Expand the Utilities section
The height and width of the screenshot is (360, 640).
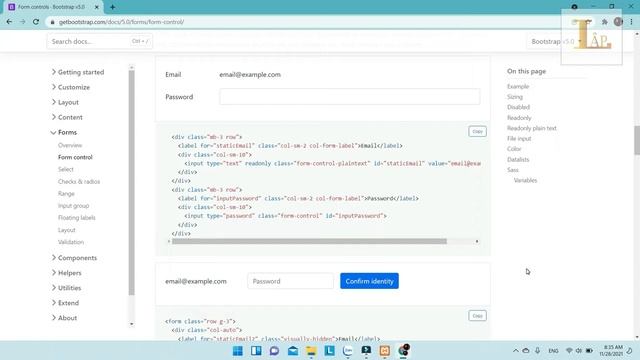point(66,288)
